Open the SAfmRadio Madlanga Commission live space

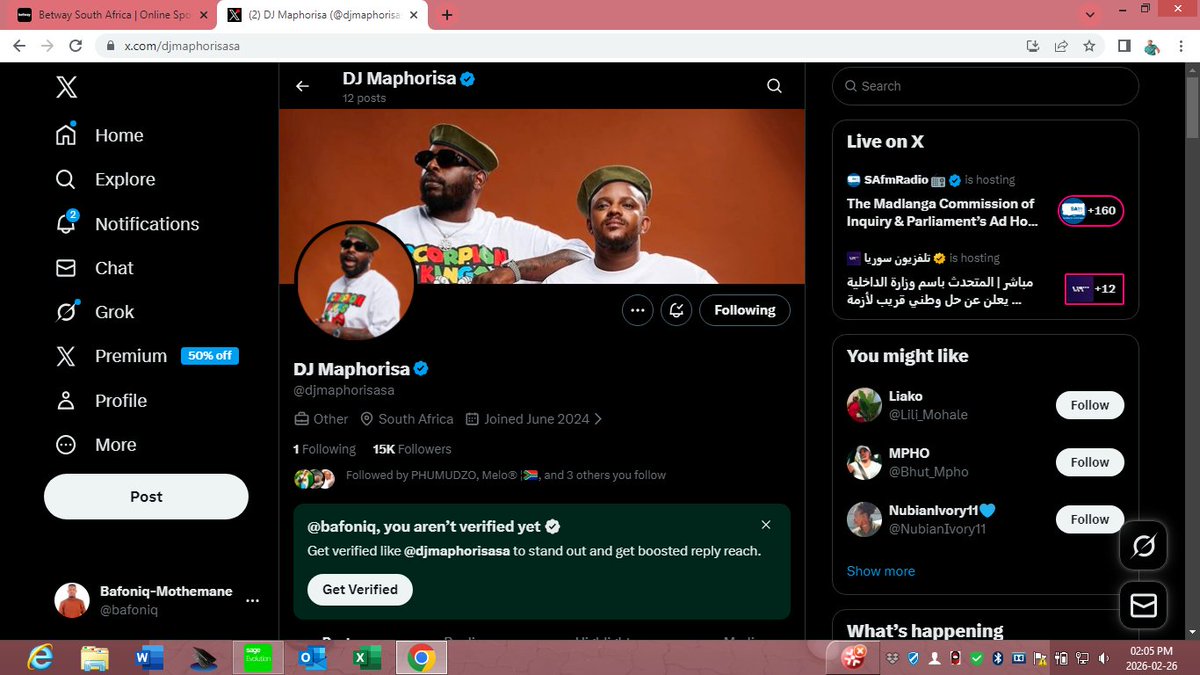click(x=942, y=211)
